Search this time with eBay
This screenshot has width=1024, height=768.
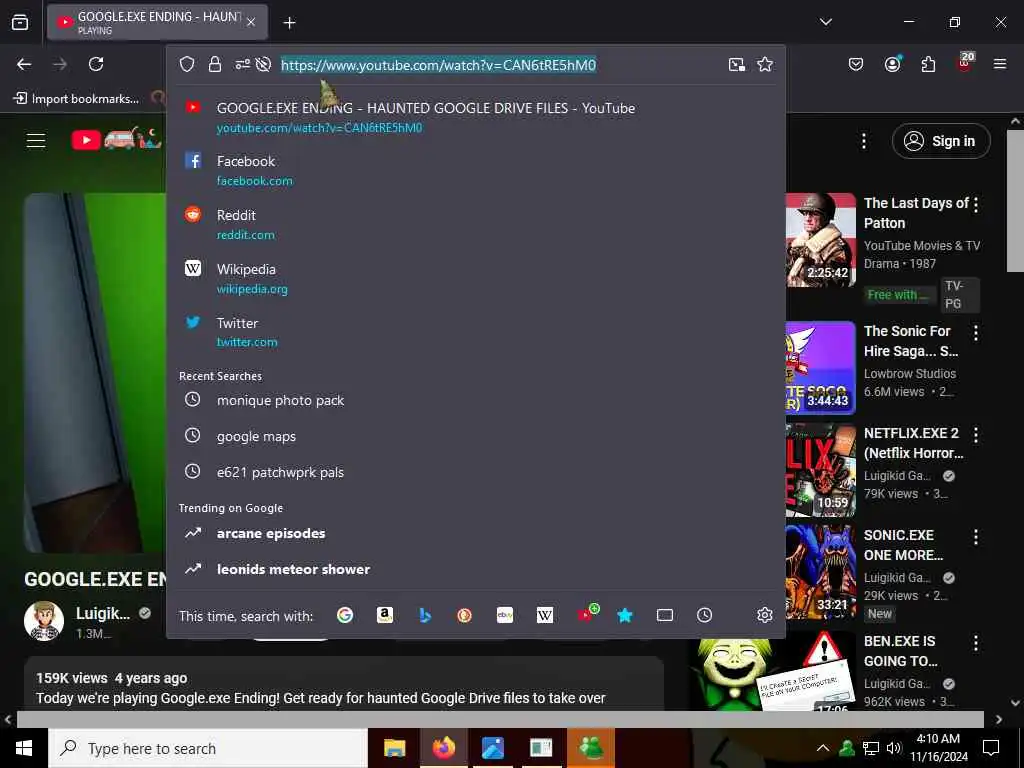[505, 615]
